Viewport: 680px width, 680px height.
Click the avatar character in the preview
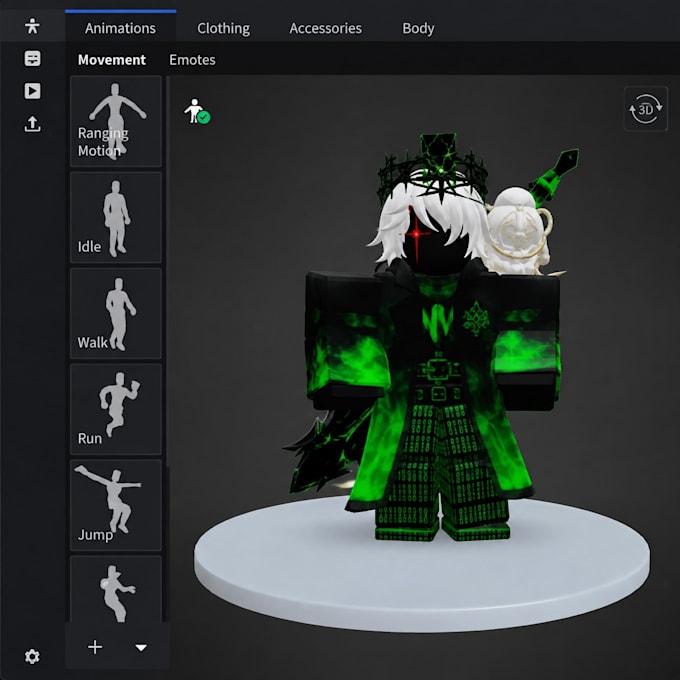(x=434, y=338)
